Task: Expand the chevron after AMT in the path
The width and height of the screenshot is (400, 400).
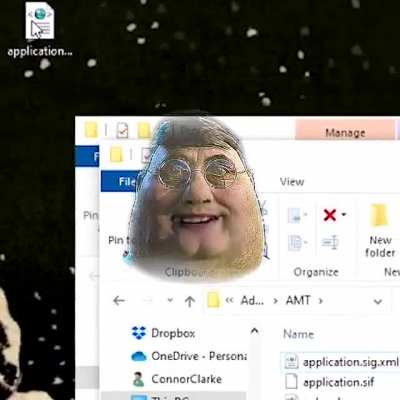Action: pyautogui.click(x=320, y=301)
